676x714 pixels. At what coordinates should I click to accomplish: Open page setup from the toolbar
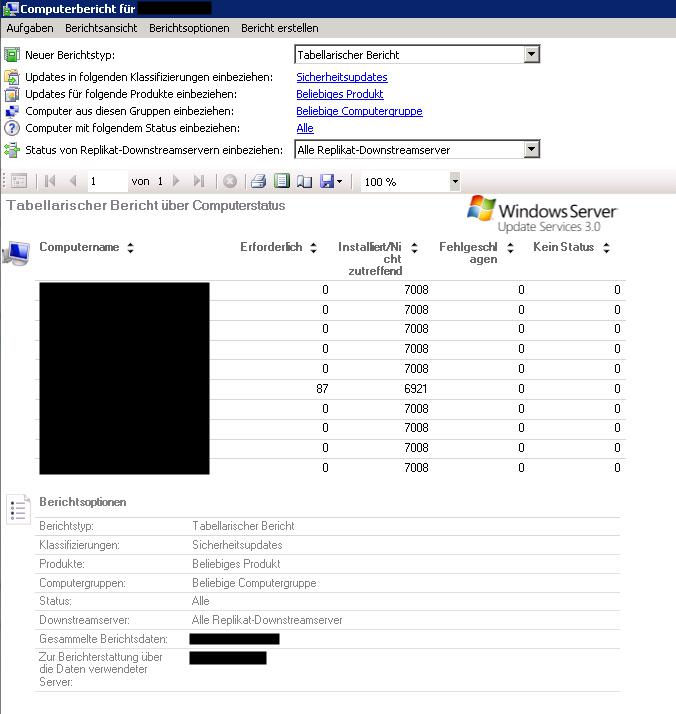[304, 181]
